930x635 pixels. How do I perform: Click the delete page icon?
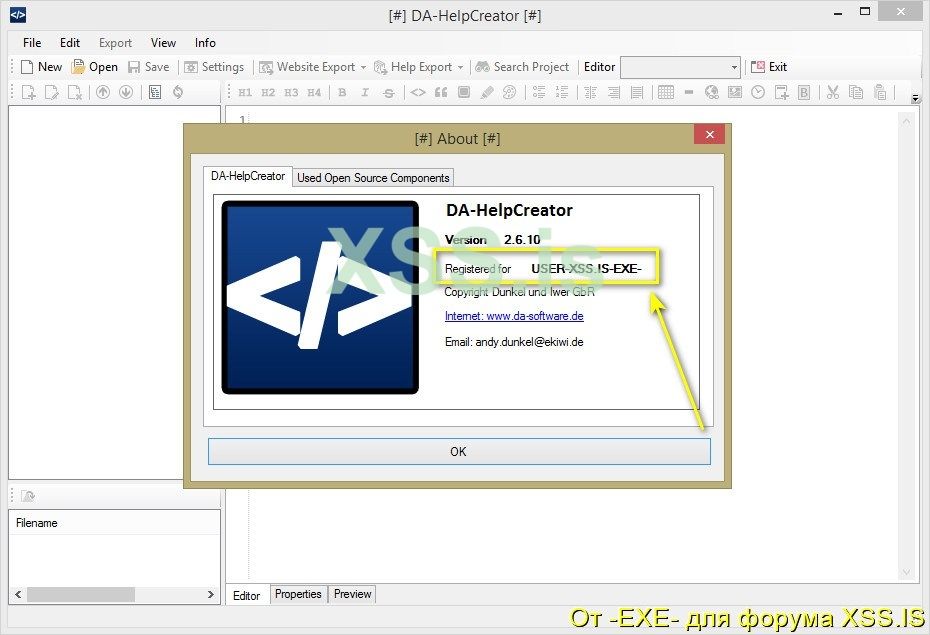[75, 92]
